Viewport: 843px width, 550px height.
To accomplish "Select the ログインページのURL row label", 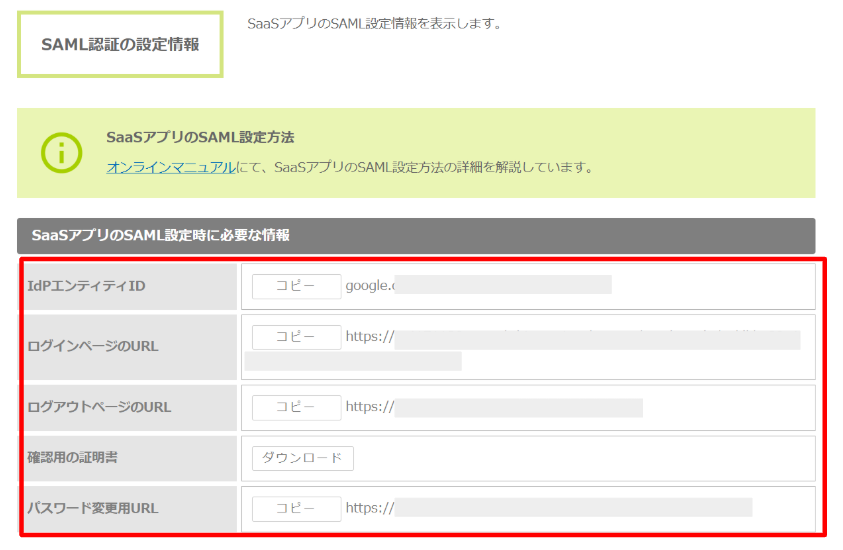I will (93, 347).
